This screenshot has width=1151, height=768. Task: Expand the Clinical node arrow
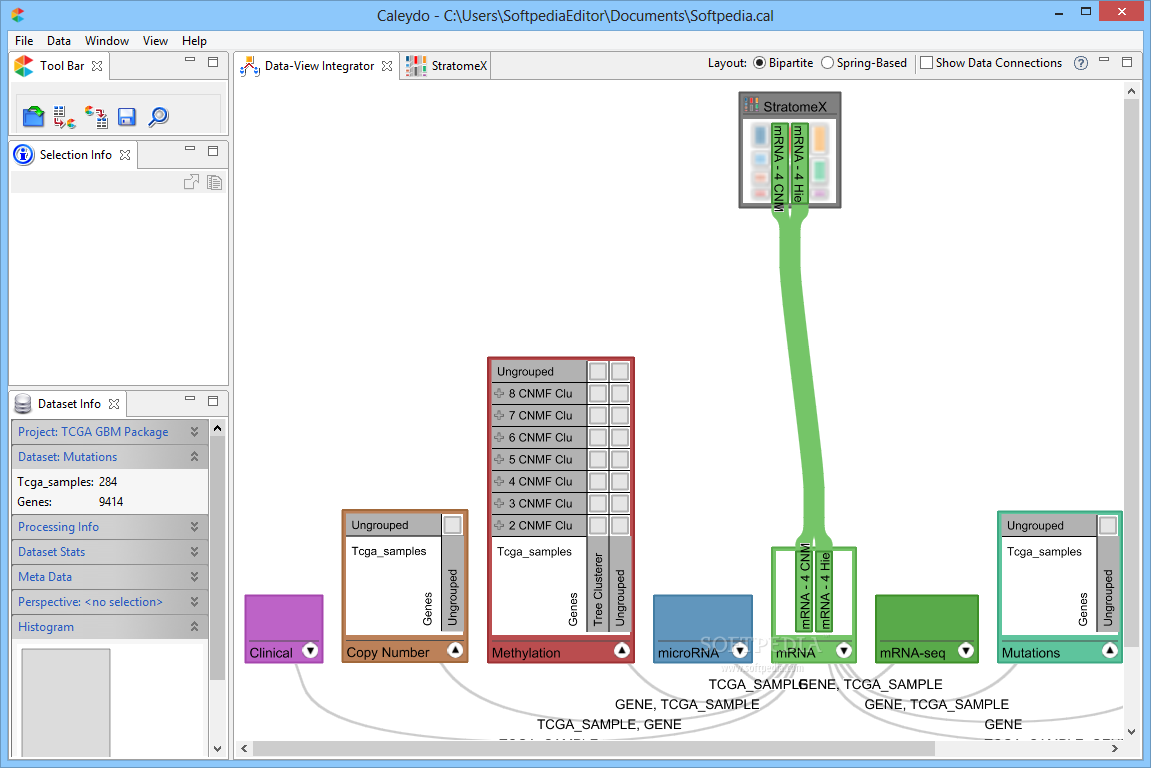click(311, 651)
